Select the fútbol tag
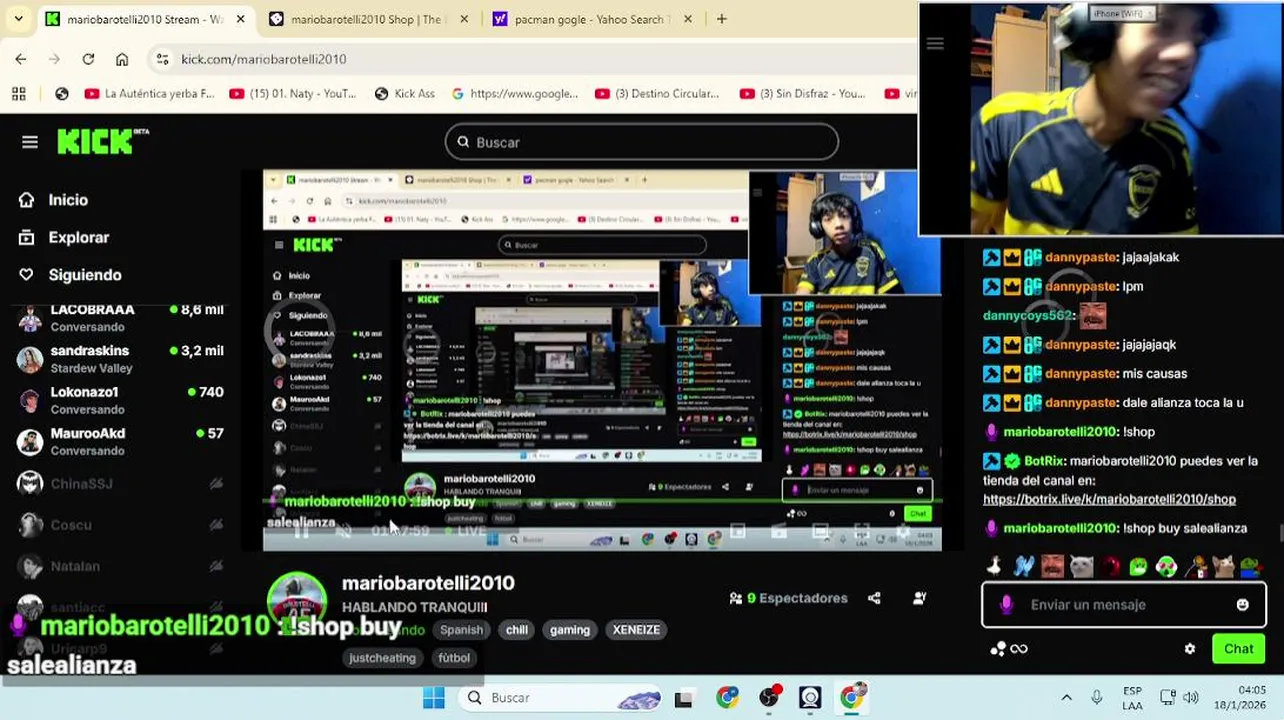The image size is (1284, 720). [454, 658]
